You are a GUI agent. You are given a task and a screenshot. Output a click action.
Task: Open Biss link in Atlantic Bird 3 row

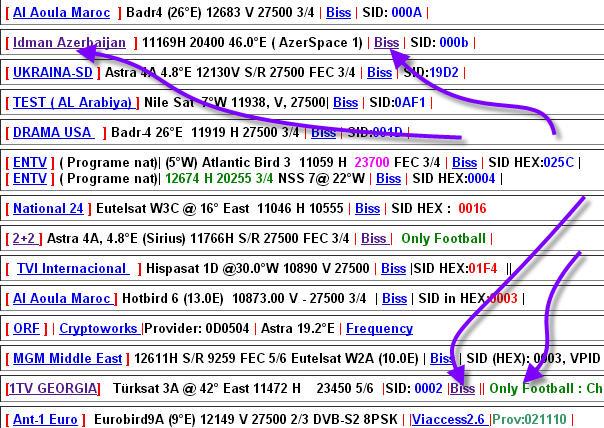click(x=465, y=163)
